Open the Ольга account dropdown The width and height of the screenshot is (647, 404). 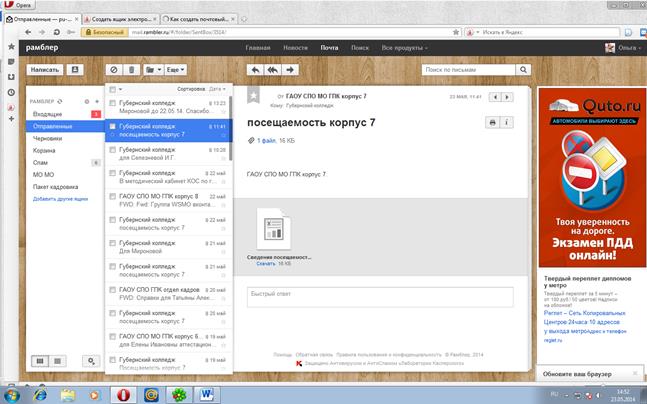[623, 48]
